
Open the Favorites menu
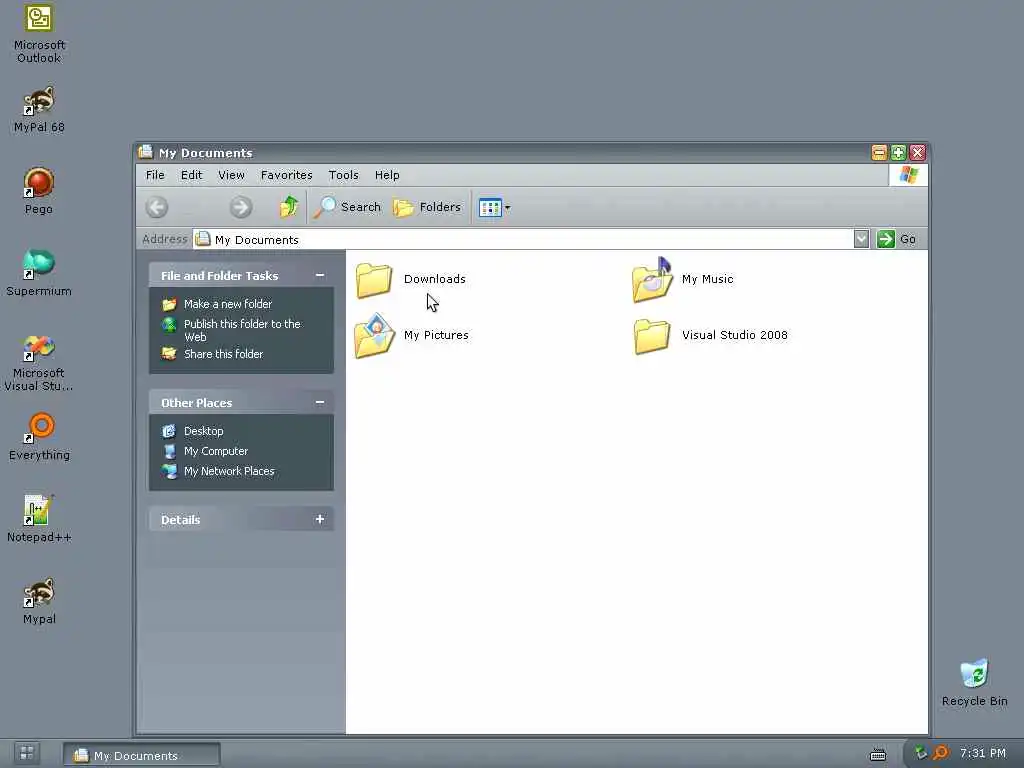[x=286, y=175]
